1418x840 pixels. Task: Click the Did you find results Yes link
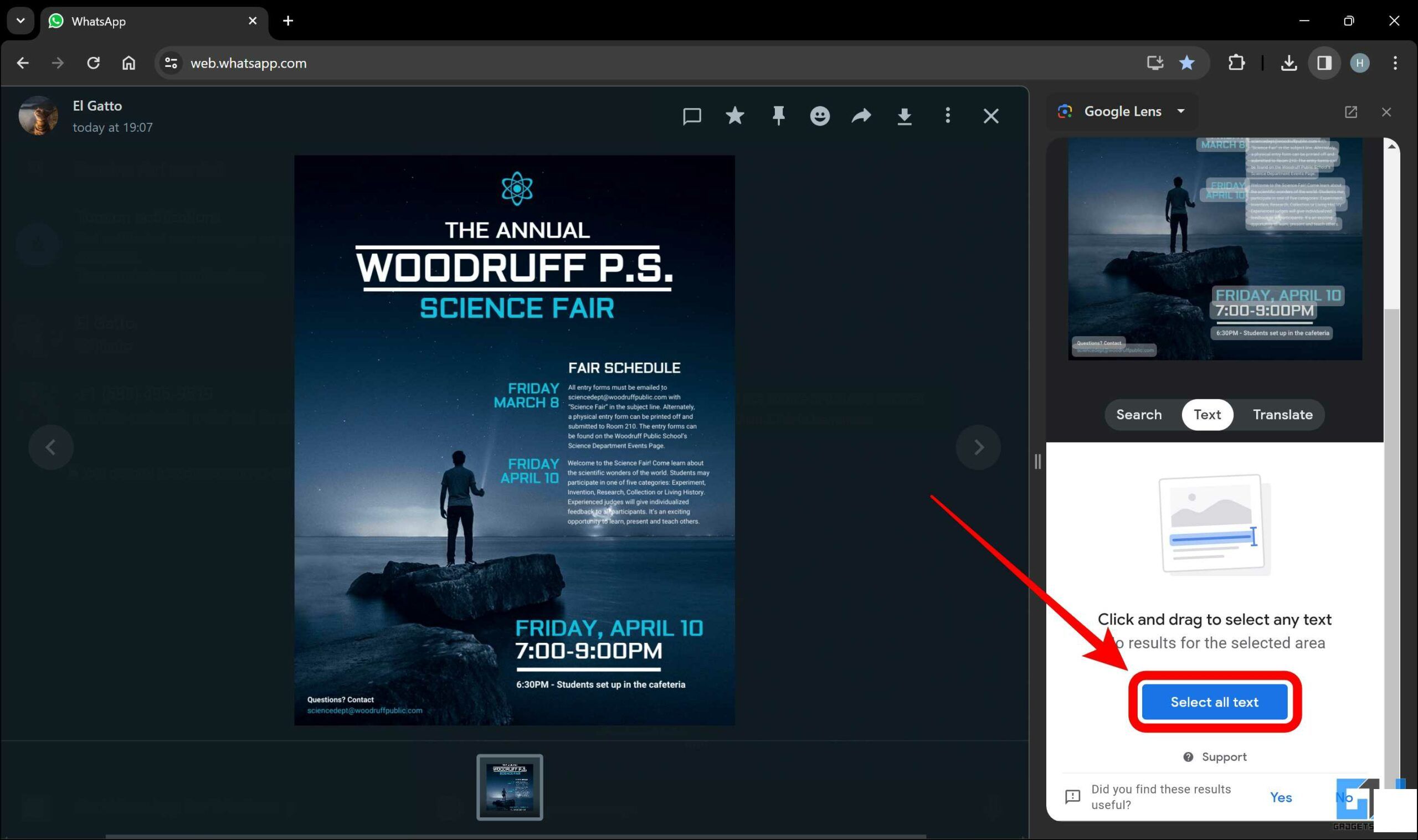[1281, 797]
